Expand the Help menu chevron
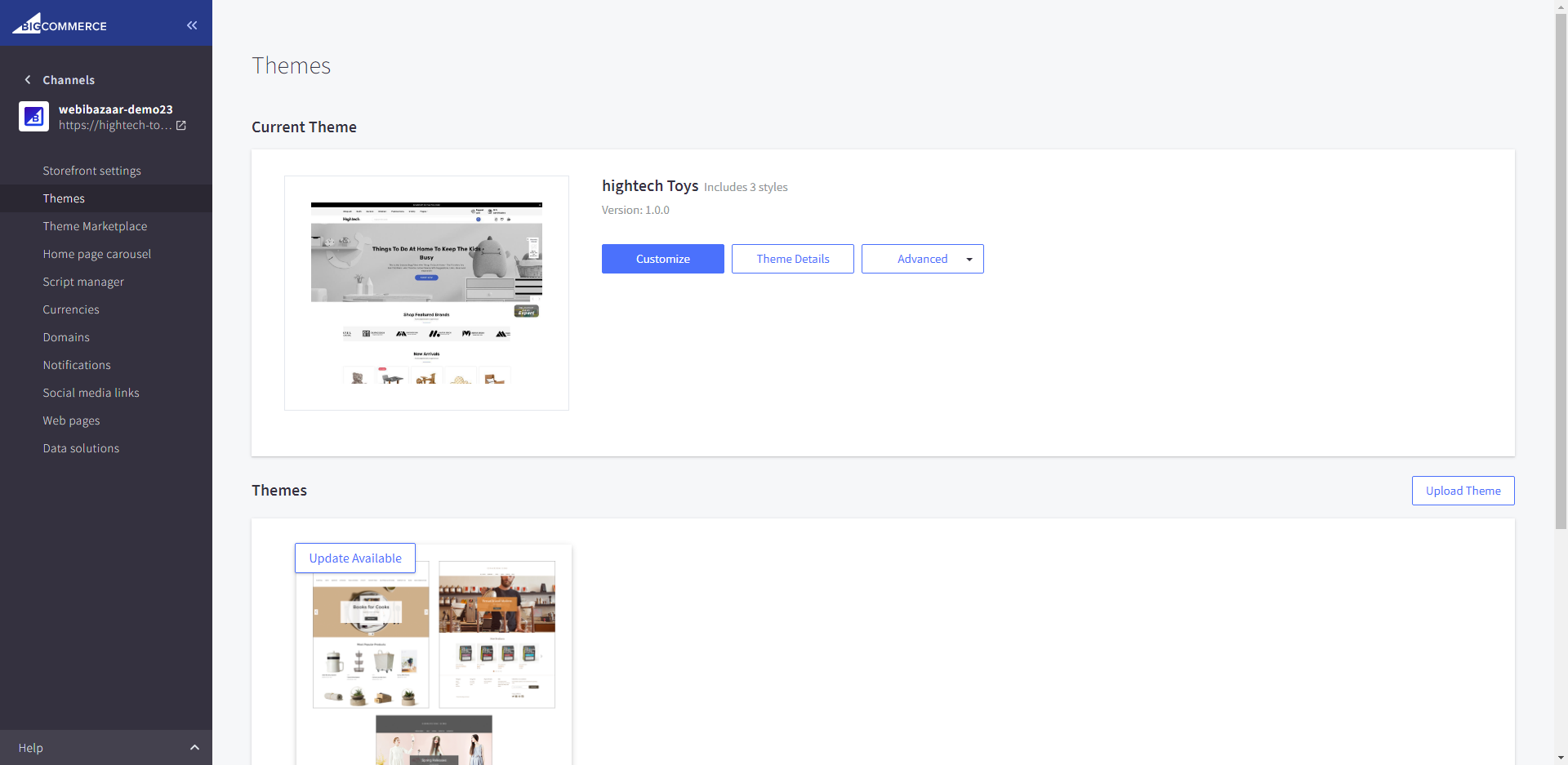The width and height of the screenshot is (1568, 765). [194, 748]
